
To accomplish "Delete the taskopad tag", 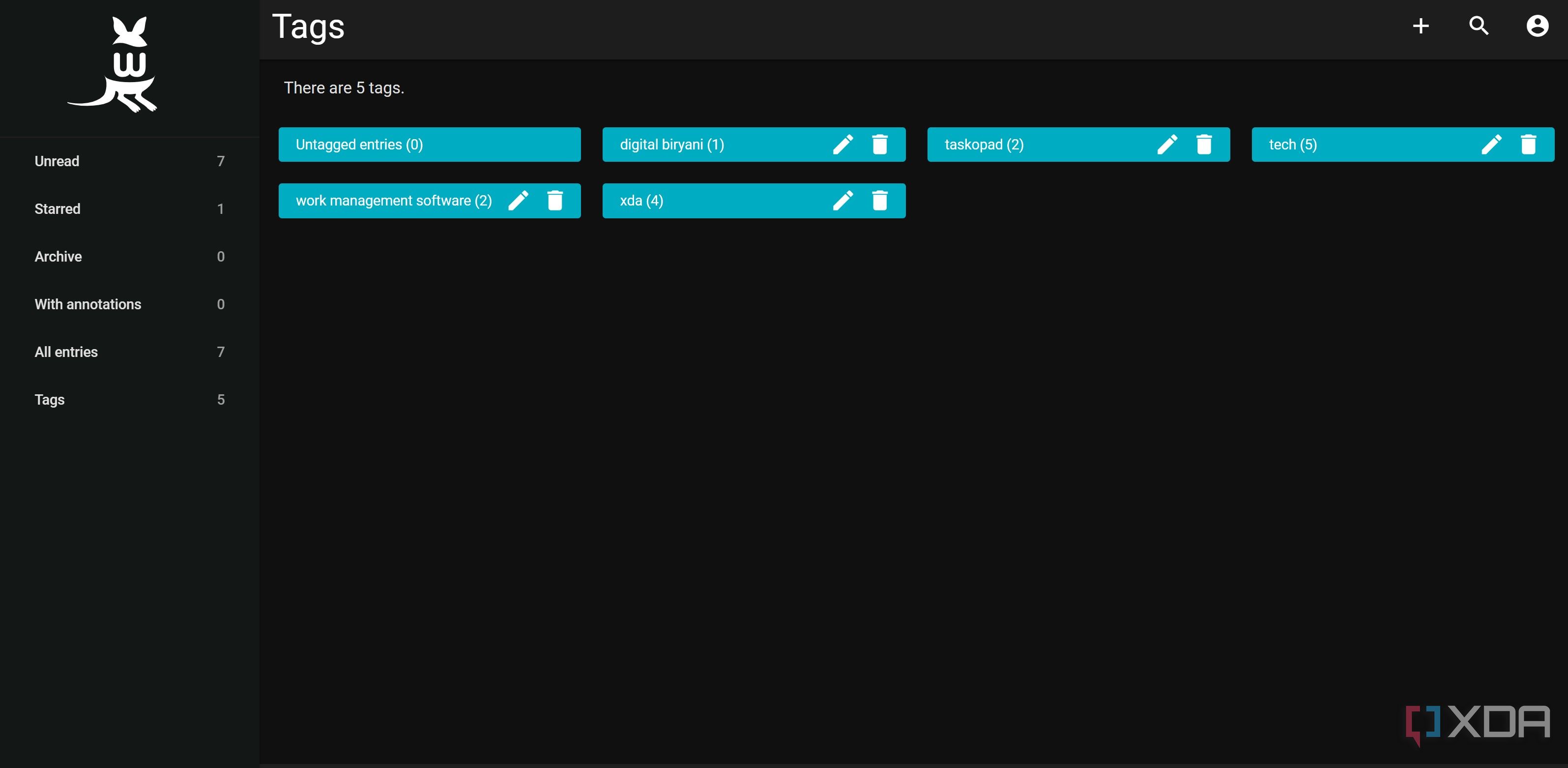I will (1204, 145).
